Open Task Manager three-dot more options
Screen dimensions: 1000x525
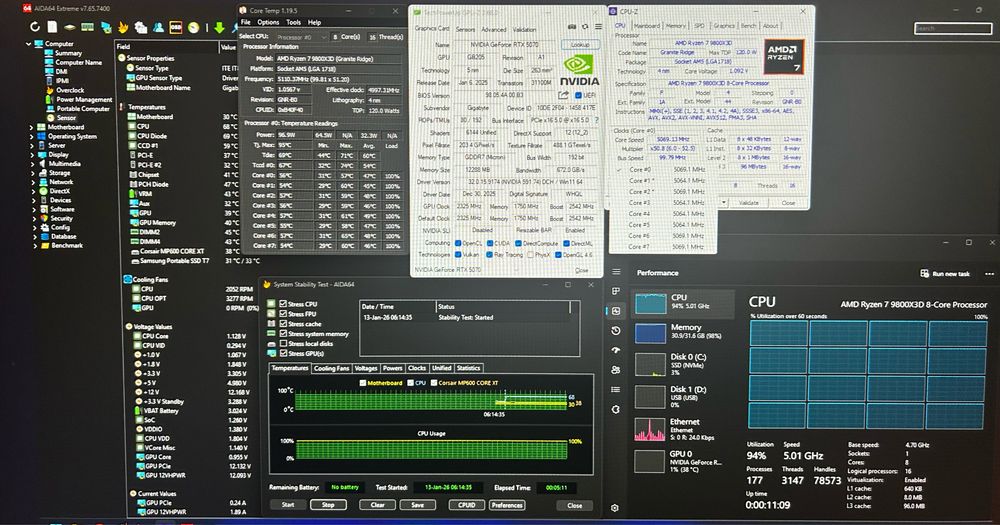point(989,273)
